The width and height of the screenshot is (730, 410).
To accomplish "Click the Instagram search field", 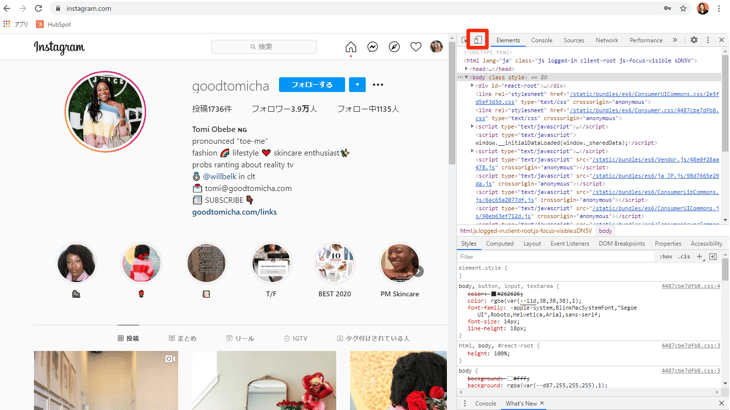I will tap(264, 47).
